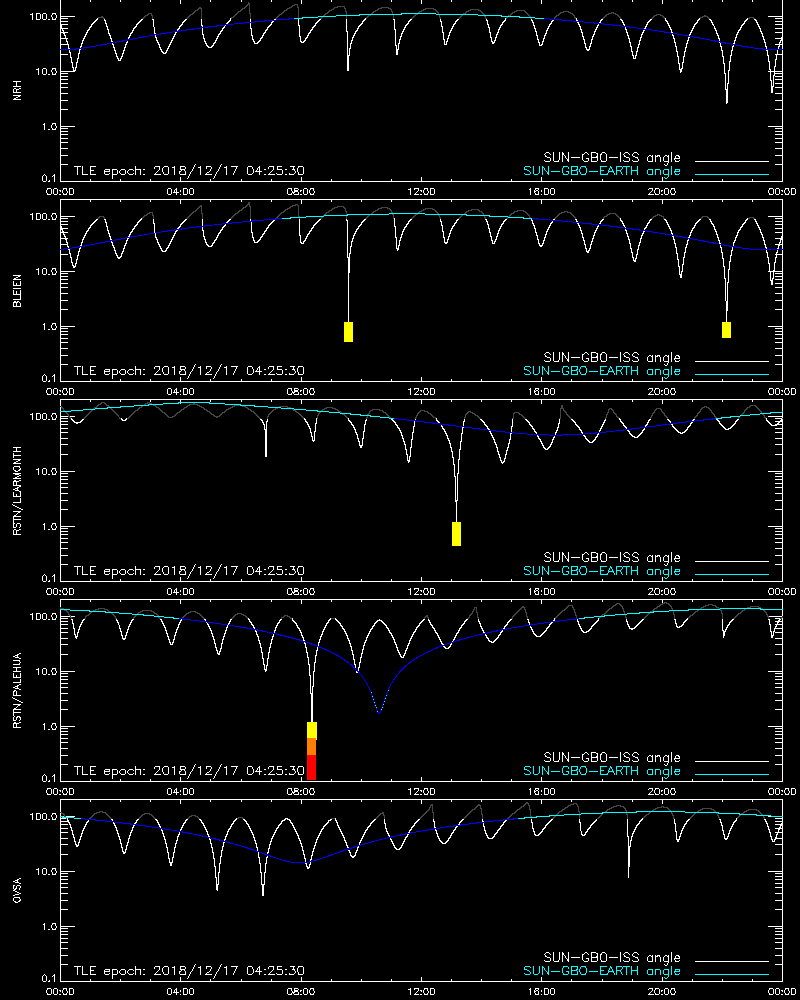Click the TLE epoch text in the RSTN/LEARMONTH plot
This screenshot has width=800, height=1000.
point(189,571)
